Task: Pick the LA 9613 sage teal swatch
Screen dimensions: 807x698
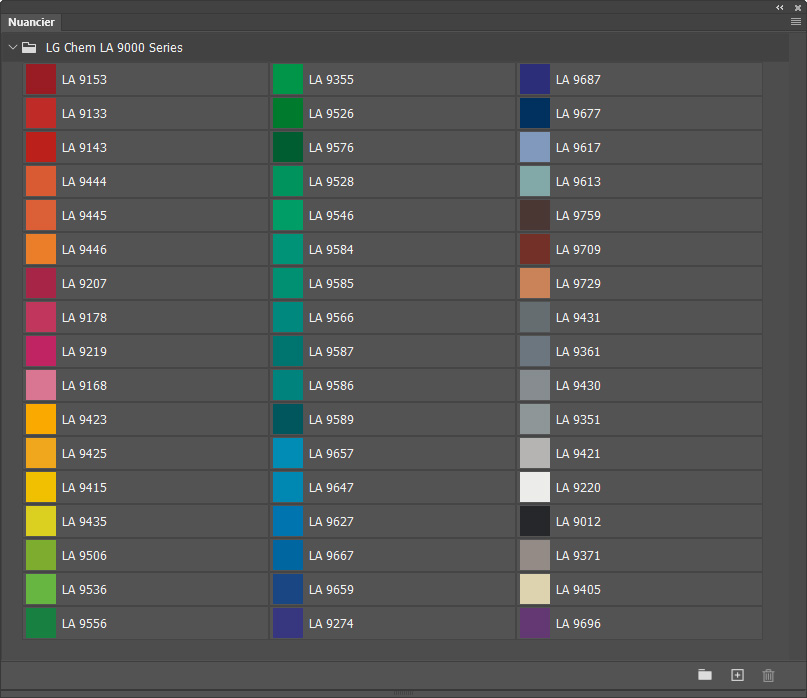Action: (x=535, y=181)
